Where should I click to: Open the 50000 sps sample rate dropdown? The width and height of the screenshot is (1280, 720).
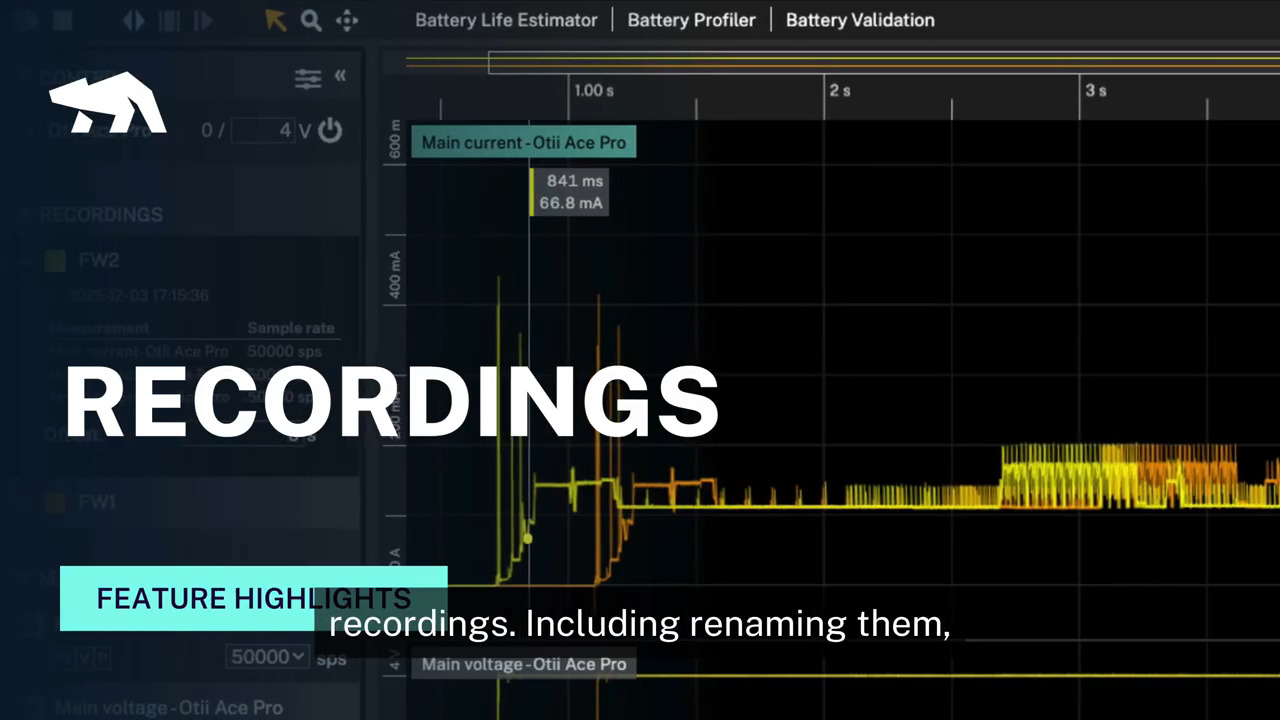point(267,657)
